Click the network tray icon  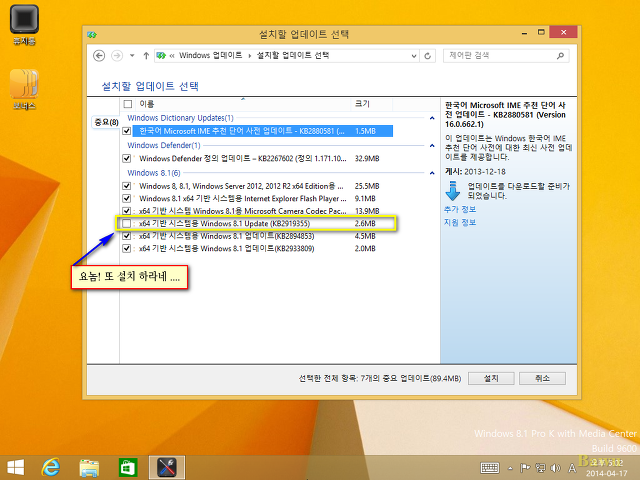coord(540,468)
